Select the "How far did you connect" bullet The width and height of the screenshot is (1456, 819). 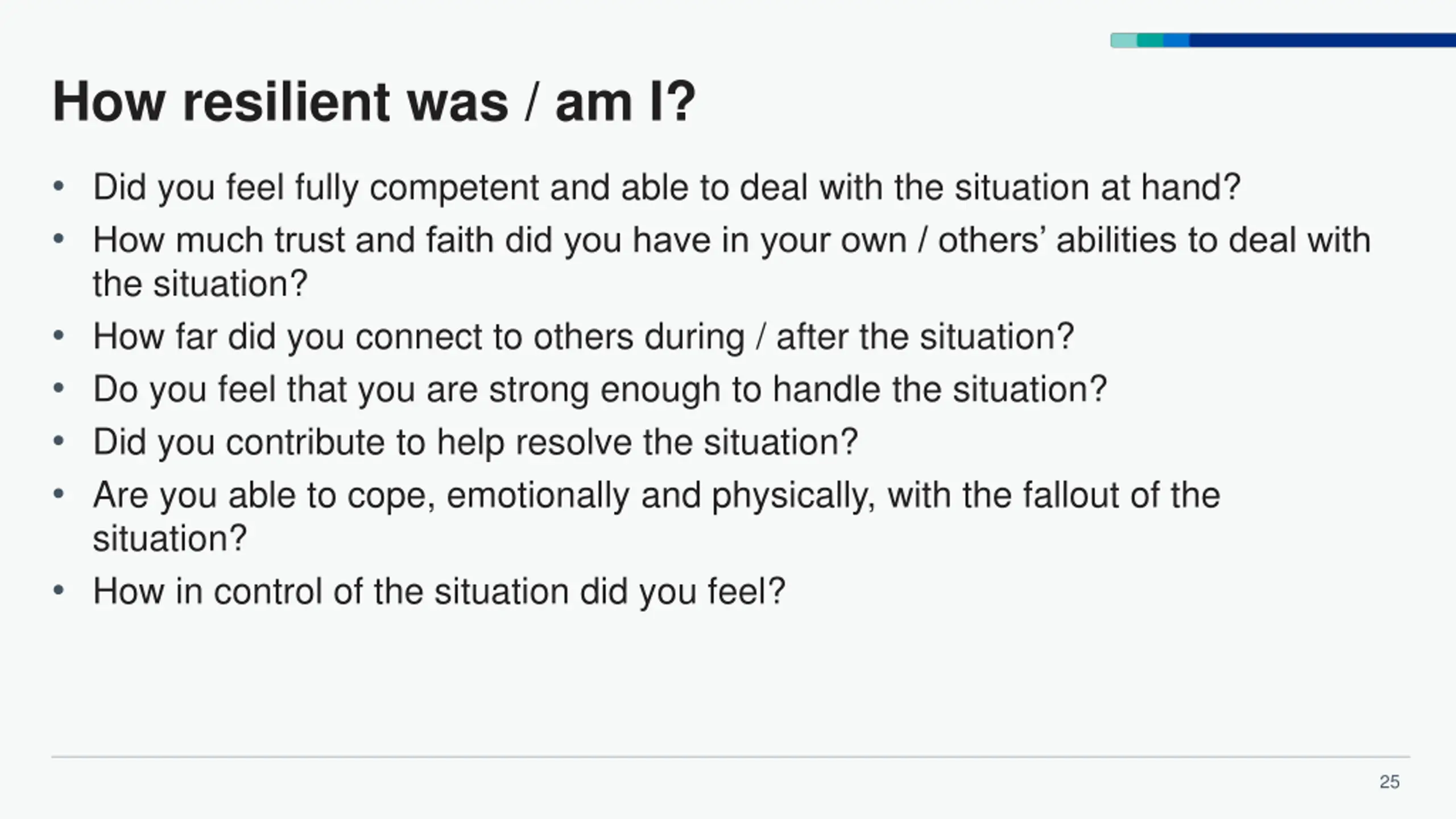583,337
